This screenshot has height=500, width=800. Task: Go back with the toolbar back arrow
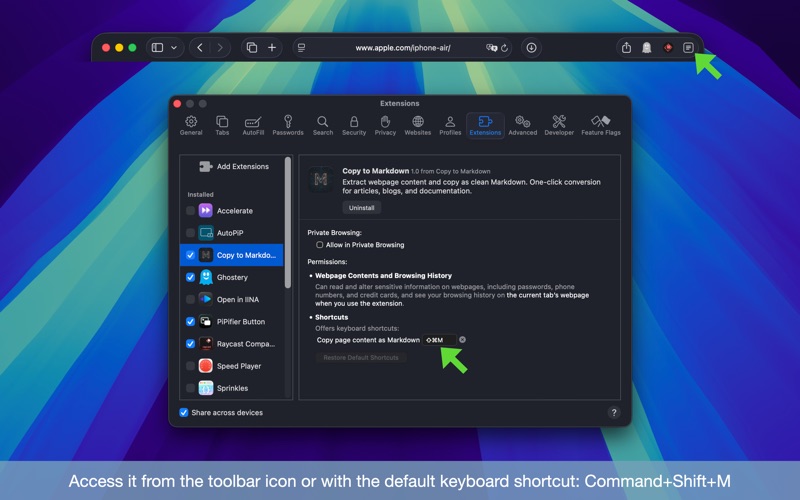point(200,47)
